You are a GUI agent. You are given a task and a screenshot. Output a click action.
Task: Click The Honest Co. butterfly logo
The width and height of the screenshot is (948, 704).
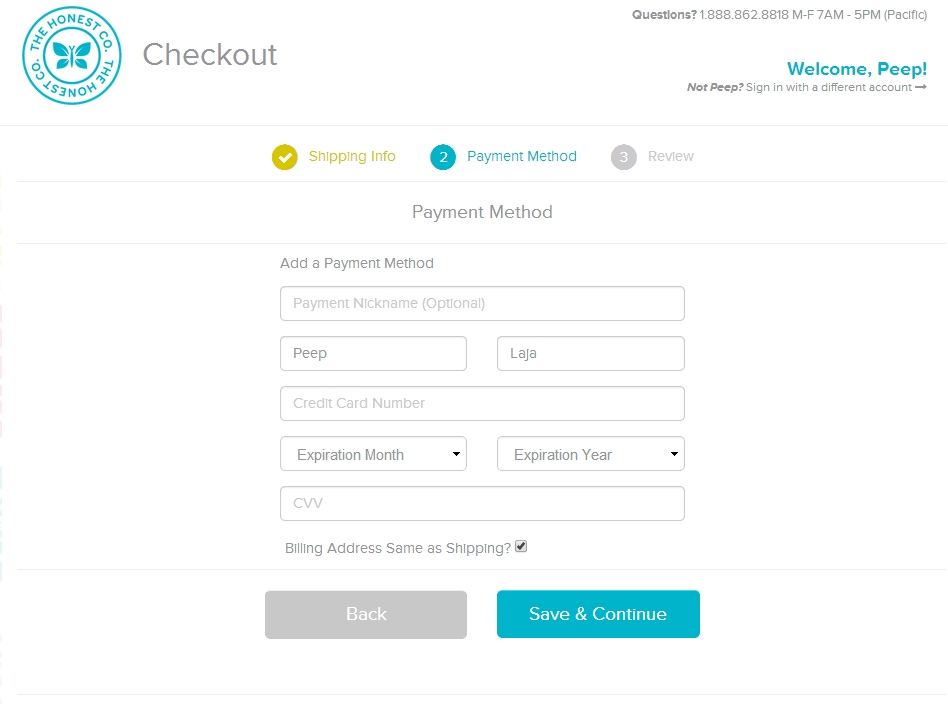pos(72,56)
